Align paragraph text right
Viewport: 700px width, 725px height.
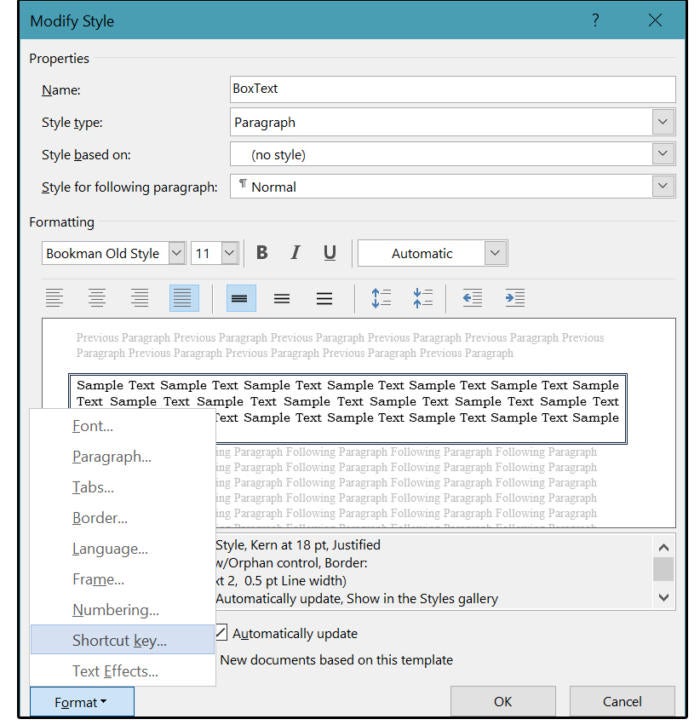pos(139,298)
